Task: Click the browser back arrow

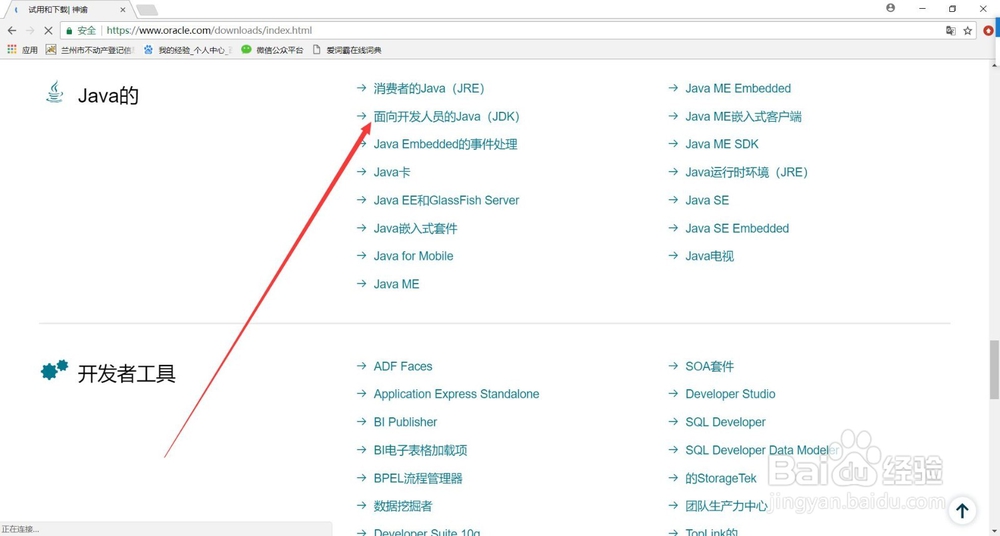Action: click(12, 30)
